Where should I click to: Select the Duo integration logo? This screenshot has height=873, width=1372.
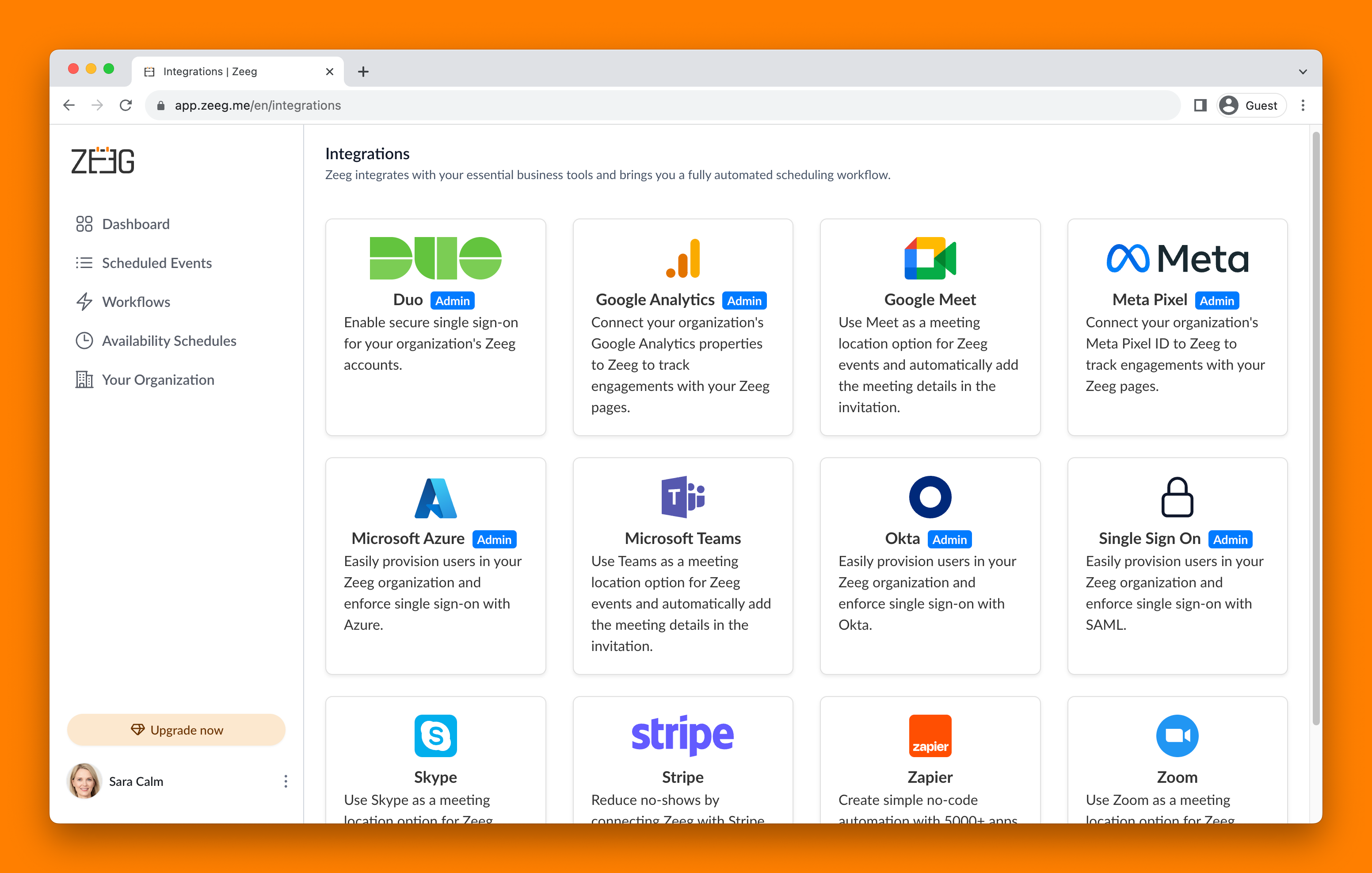click(435, 258)
